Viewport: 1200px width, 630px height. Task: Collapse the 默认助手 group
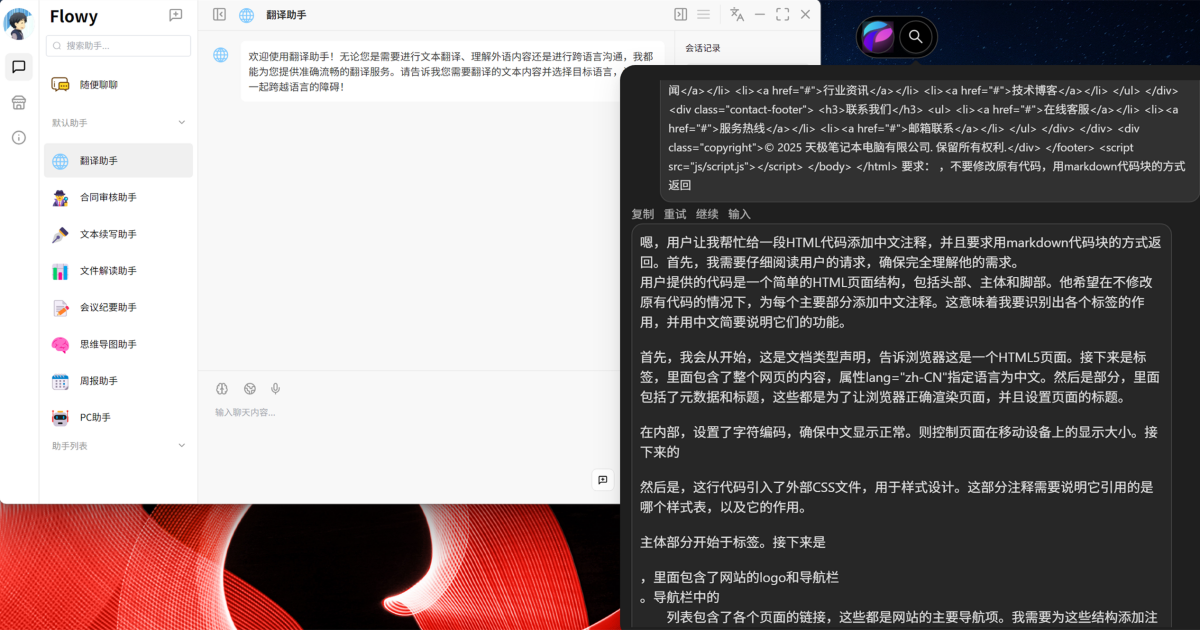[x=181, y=123]
